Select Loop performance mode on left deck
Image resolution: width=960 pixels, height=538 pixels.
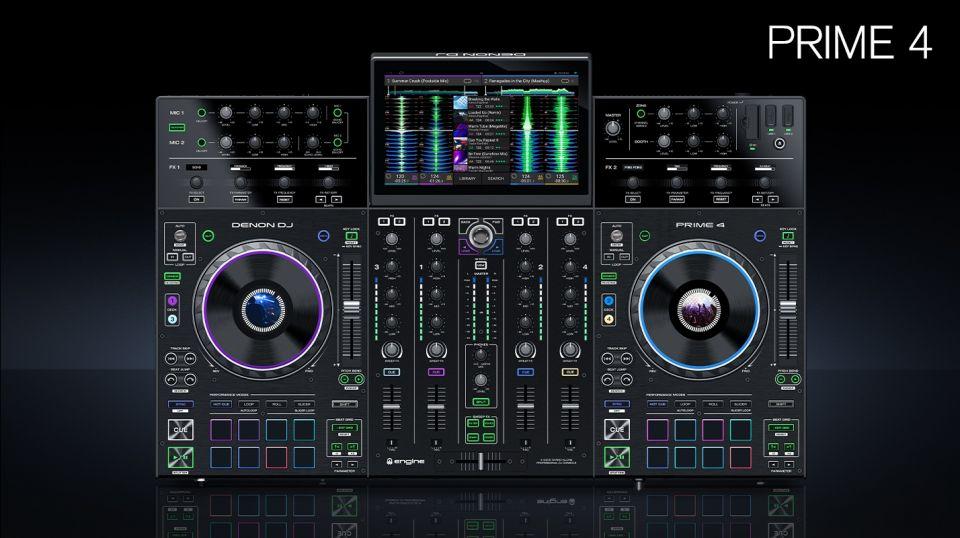click(249, 405)
